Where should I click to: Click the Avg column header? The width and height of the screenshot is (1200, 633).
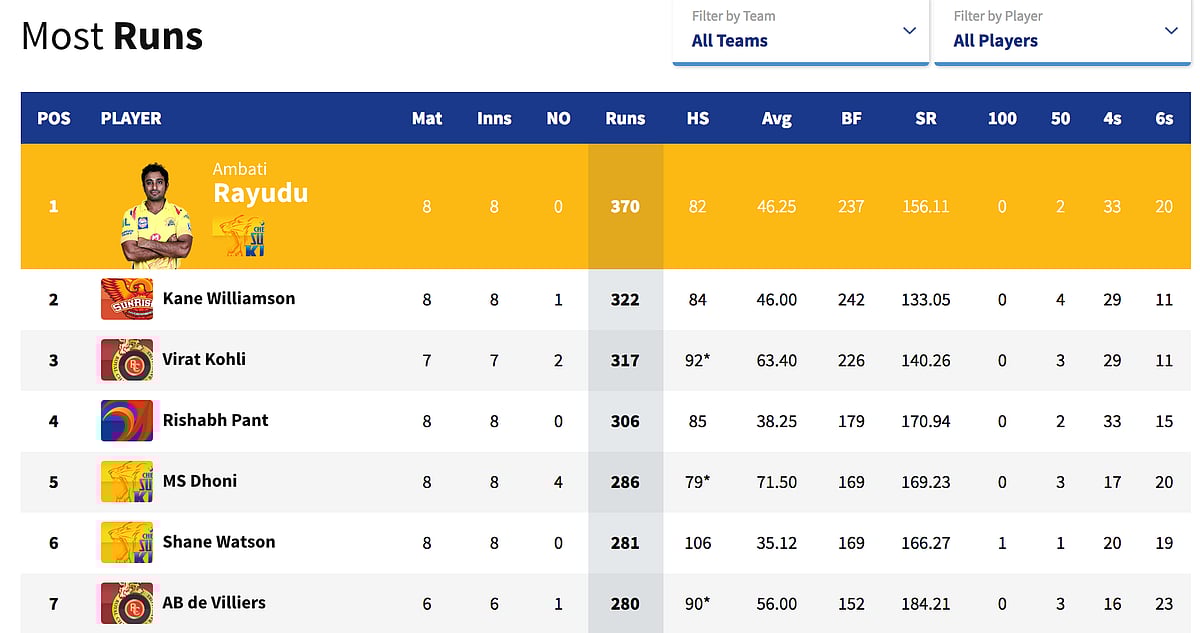777,118
